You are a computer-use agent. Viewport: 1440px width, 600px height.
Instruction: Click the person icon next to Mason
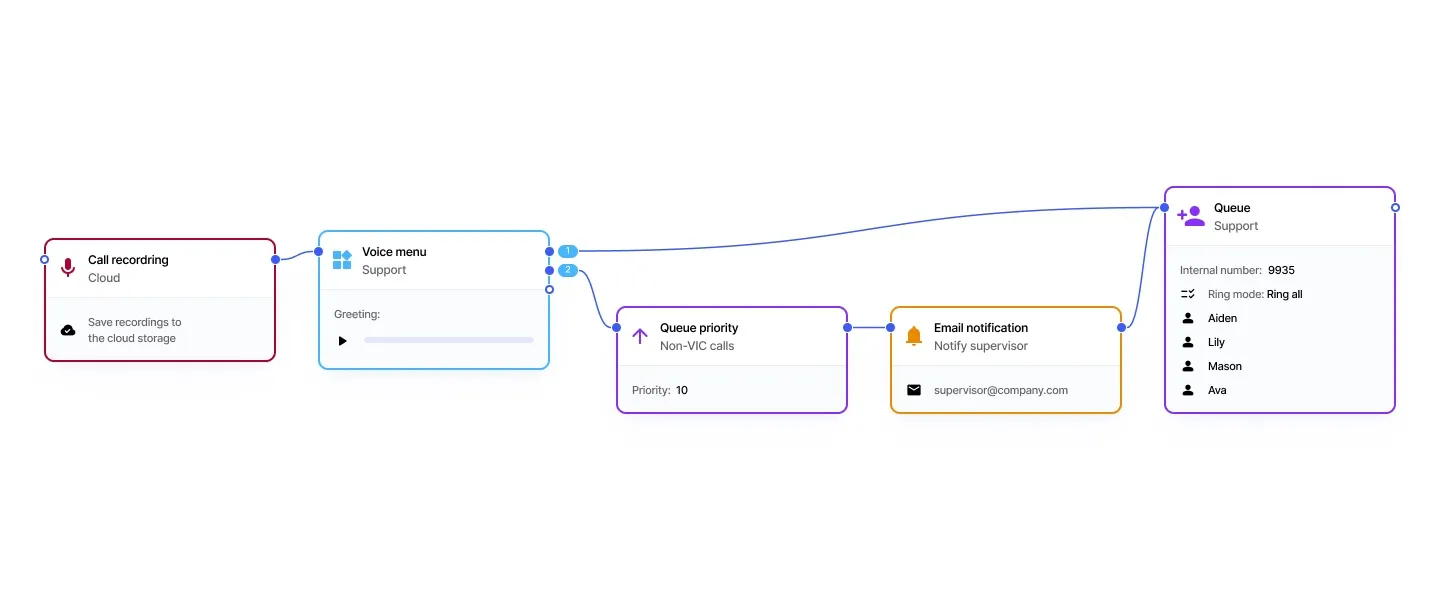click(x=1188, y=366)
